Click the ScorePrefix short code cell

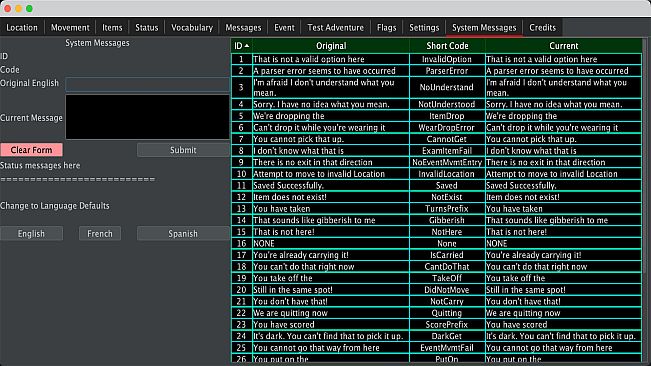(447, 325)
